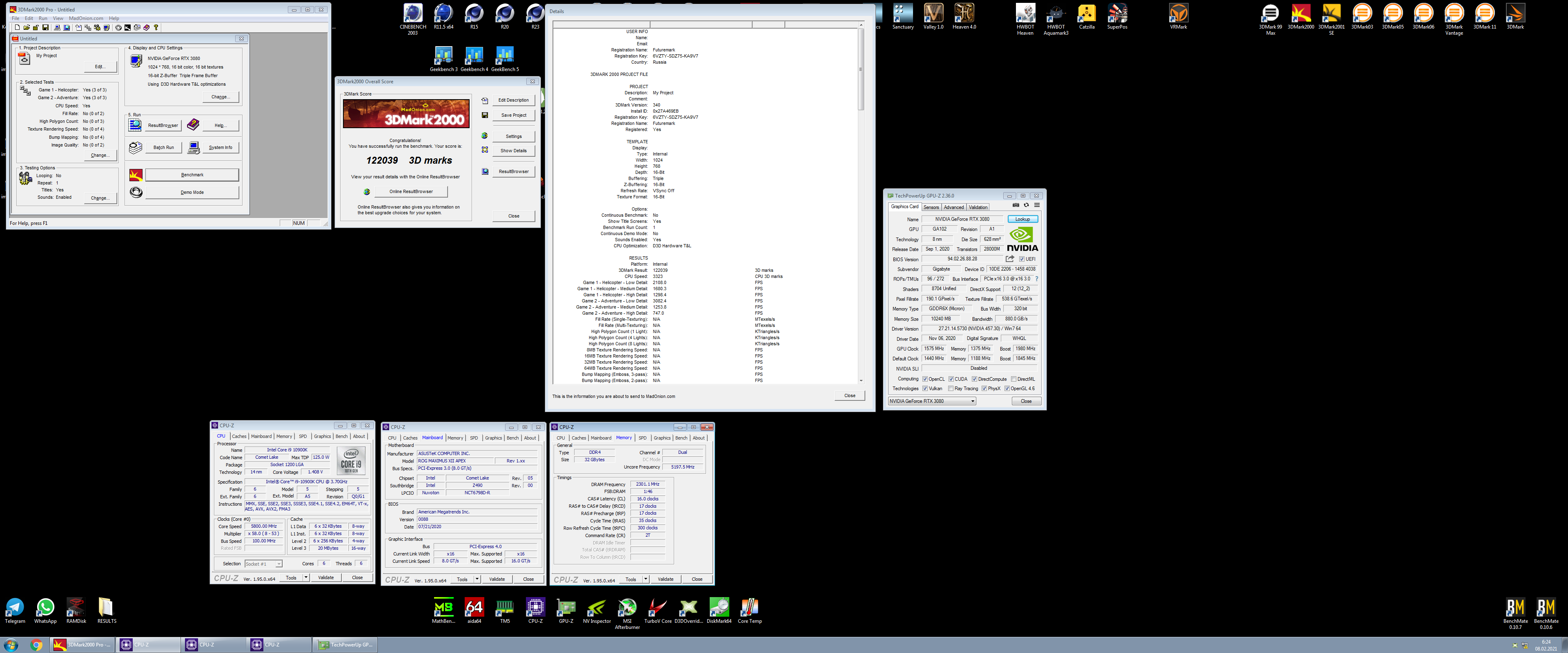The image size is (1568, 653).
Task: Click the Windows Start orb
Action: [11, 644]
